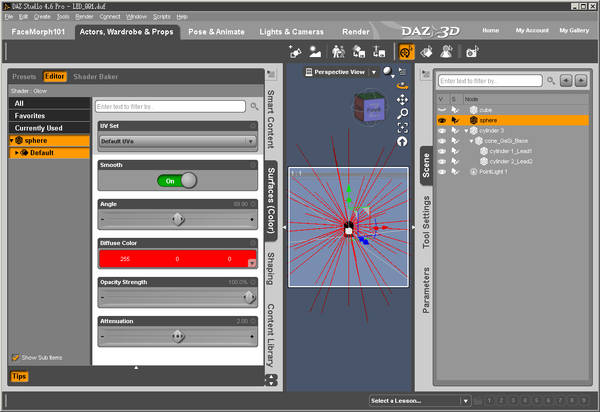The height and width of the screenshot is (412, 600).
Task: Switch to Lights & Cameras tab
Action: tap(292, 32)
